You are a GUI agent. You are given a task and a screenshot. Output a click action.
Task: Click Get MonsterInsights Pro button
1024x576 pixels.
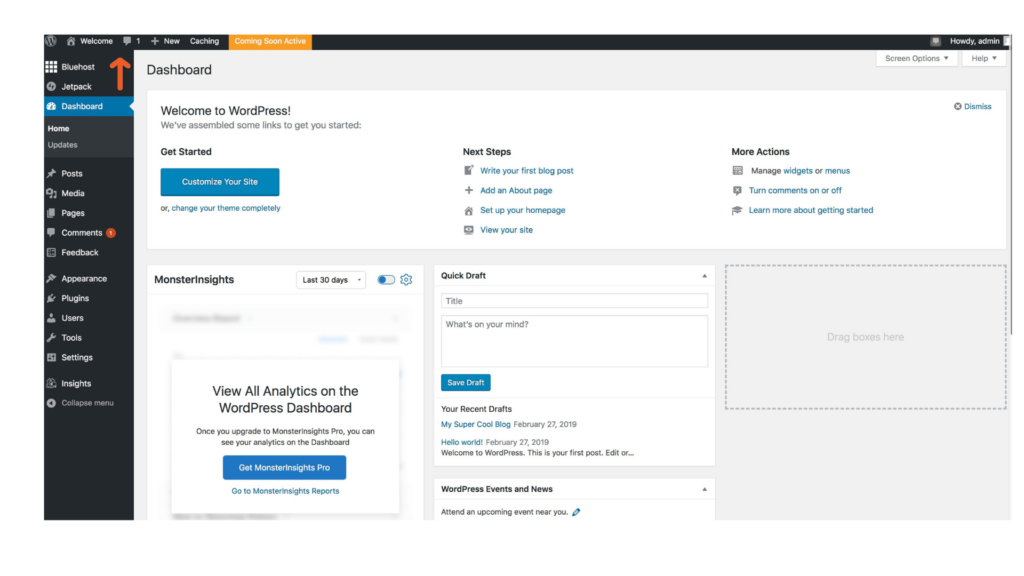(284, 468)
